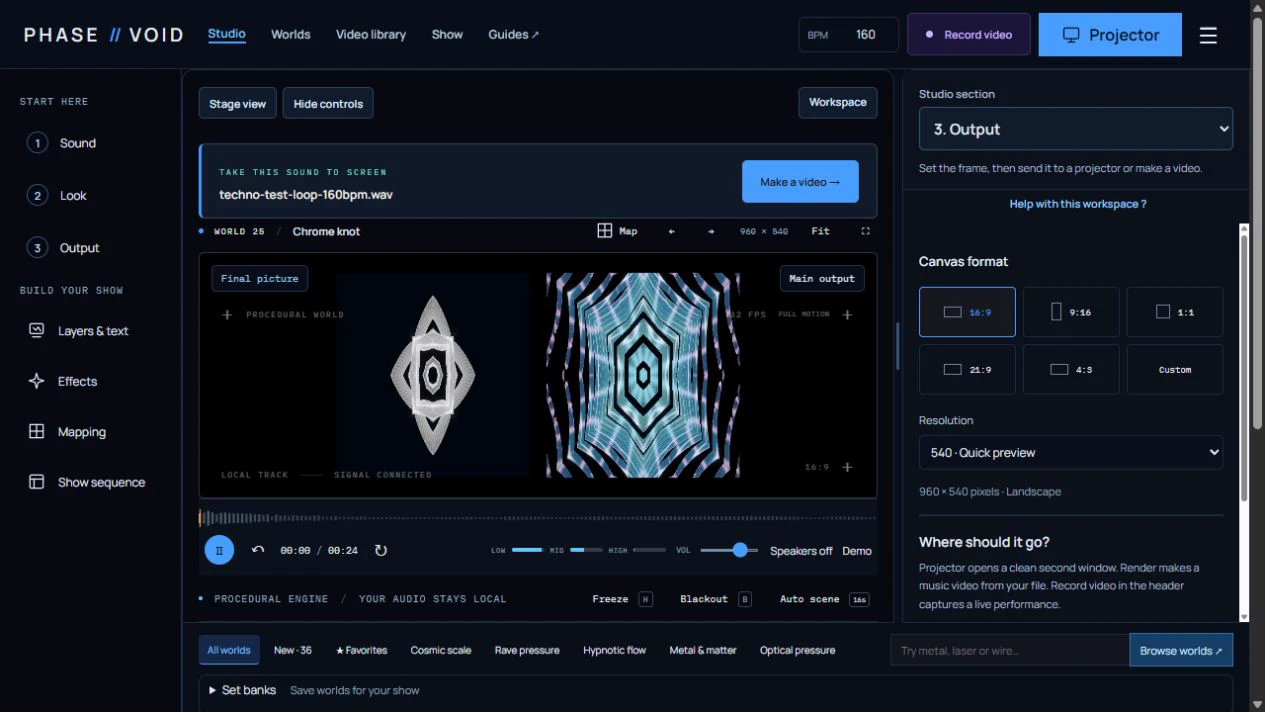The image size is (1265, 712).
Task: Choose the 21:9 canvas format
Action: 967,369
